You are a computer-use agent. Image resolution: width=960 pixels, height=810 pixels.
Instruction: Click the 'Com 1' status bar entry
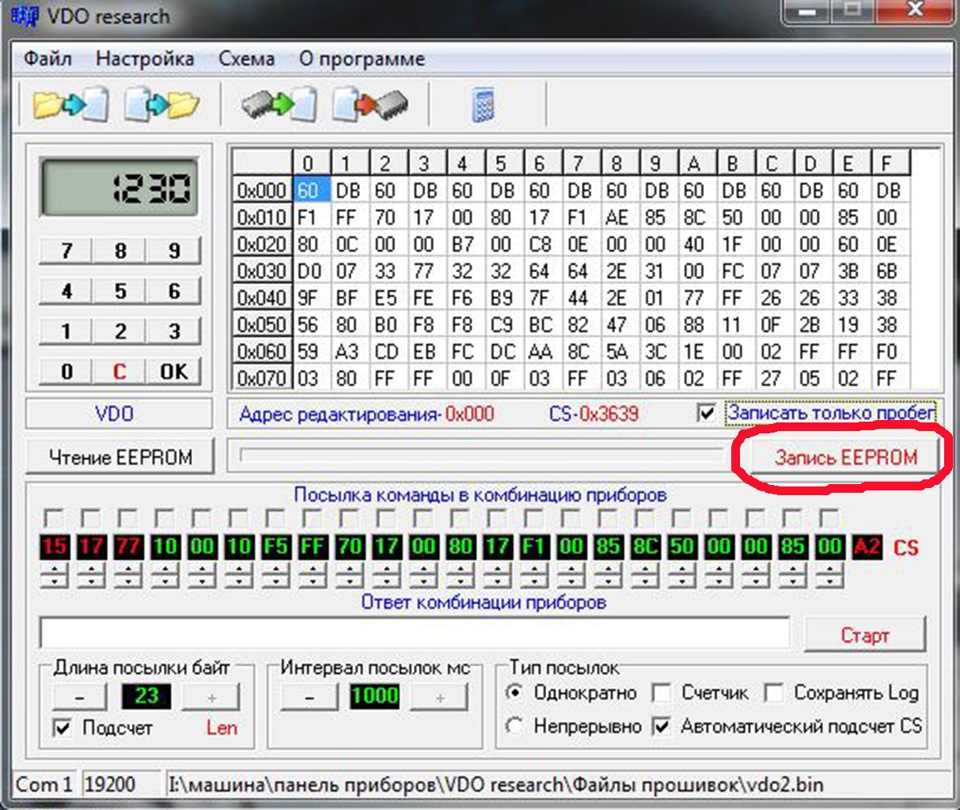44,784
